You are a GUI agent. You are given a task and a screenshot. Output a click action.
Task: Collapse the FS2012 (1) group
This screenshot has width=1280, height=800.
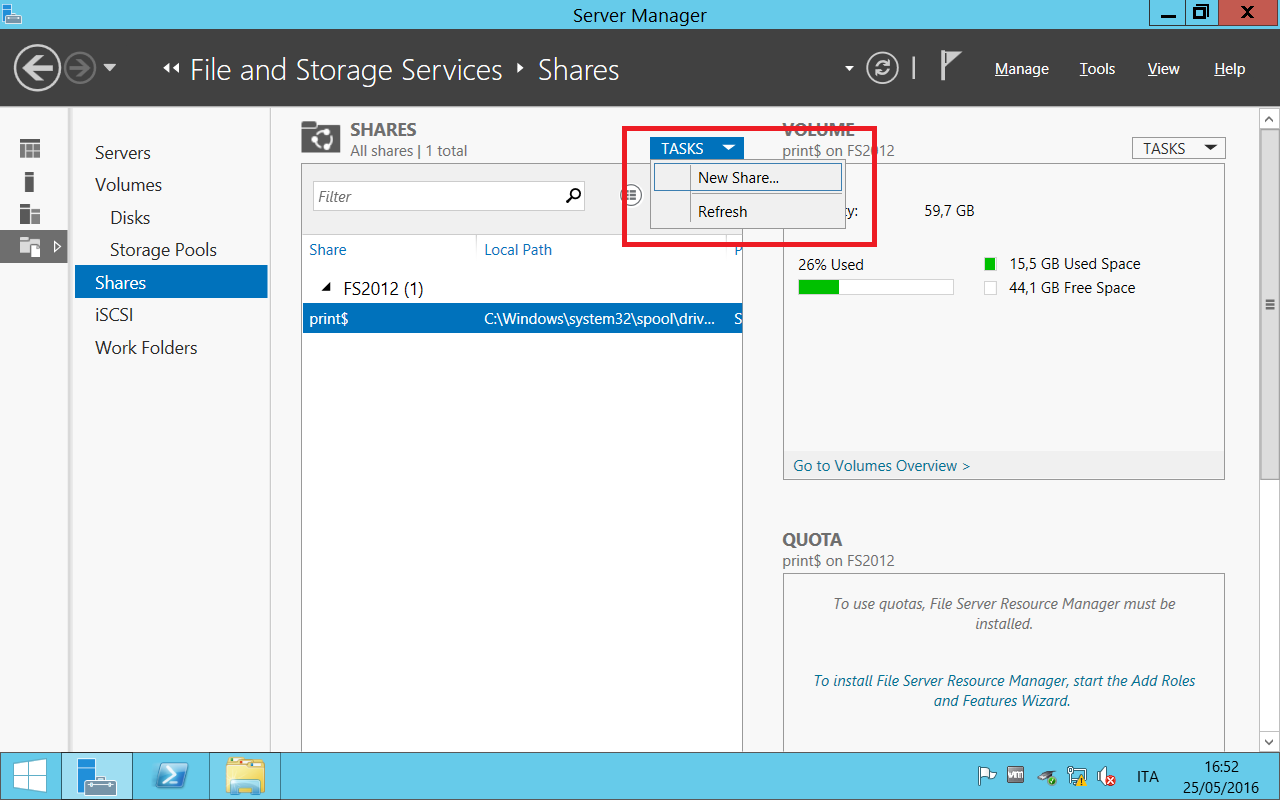[326, 288]
